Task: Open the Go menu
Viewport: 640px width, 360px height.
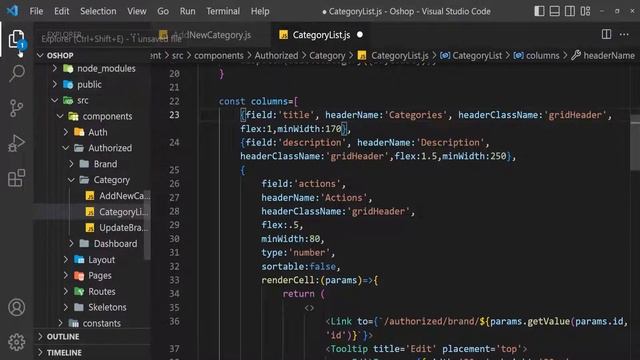Action: [x=163, y=11]
